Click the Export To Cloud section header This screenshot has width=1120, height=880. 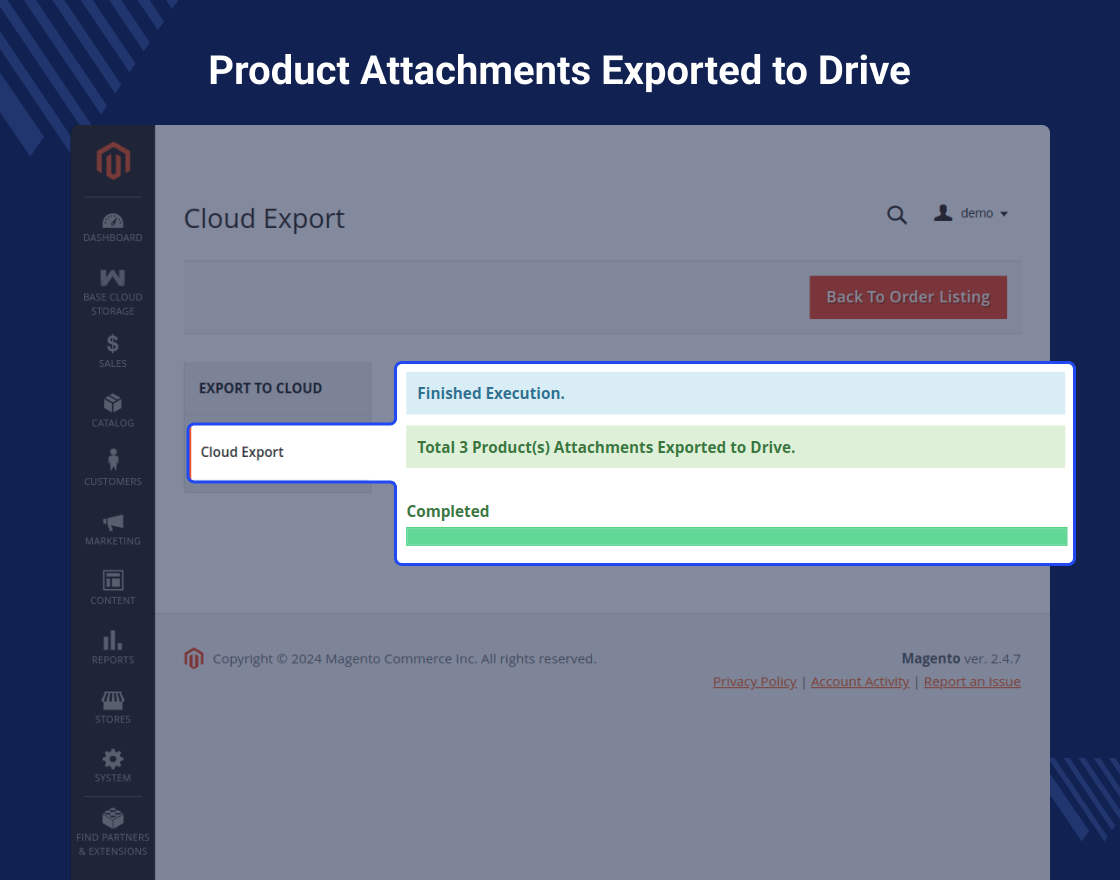260,388
